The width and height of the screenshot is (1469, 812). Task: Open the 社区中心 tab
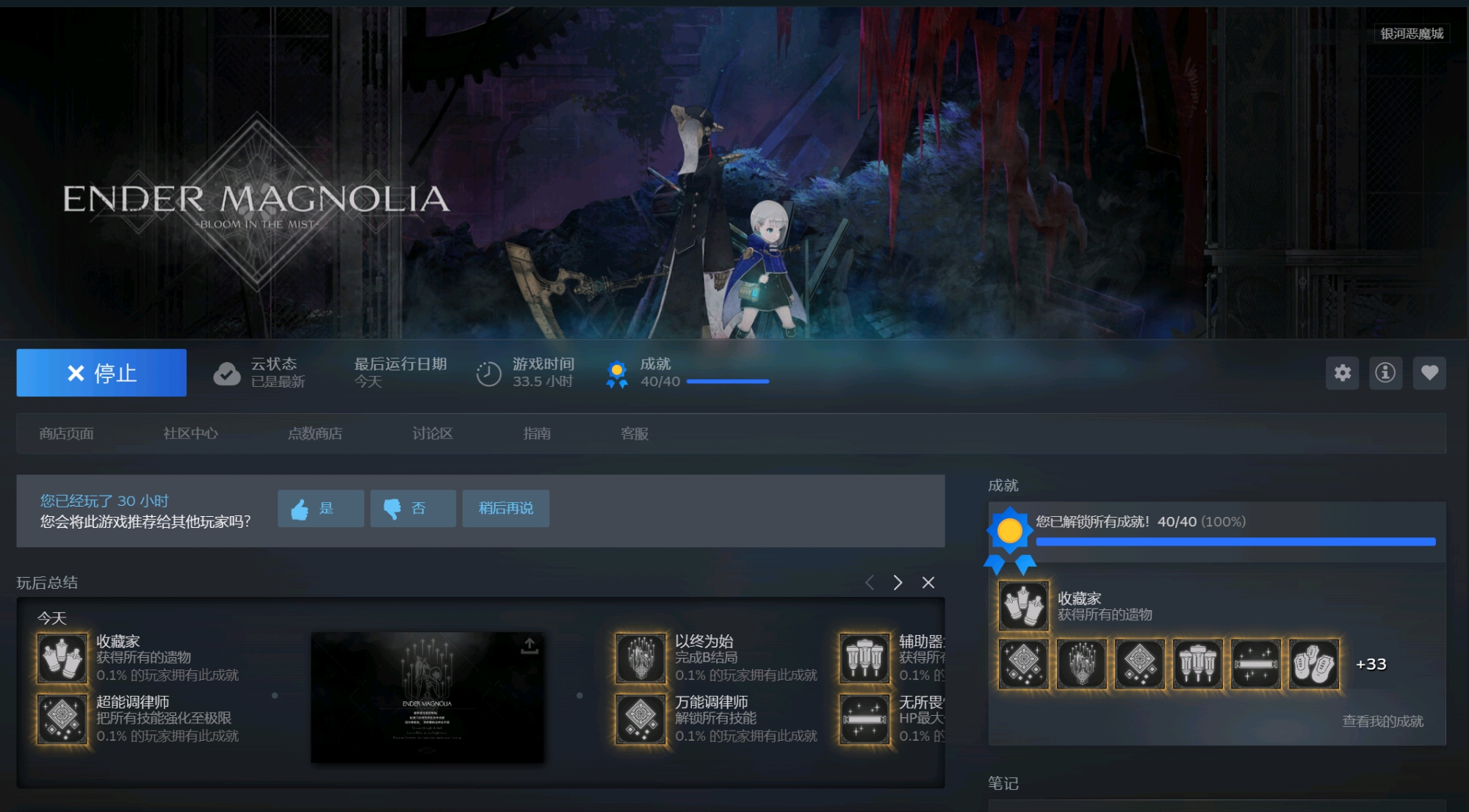pyautogui.click(x=191, y=433)
